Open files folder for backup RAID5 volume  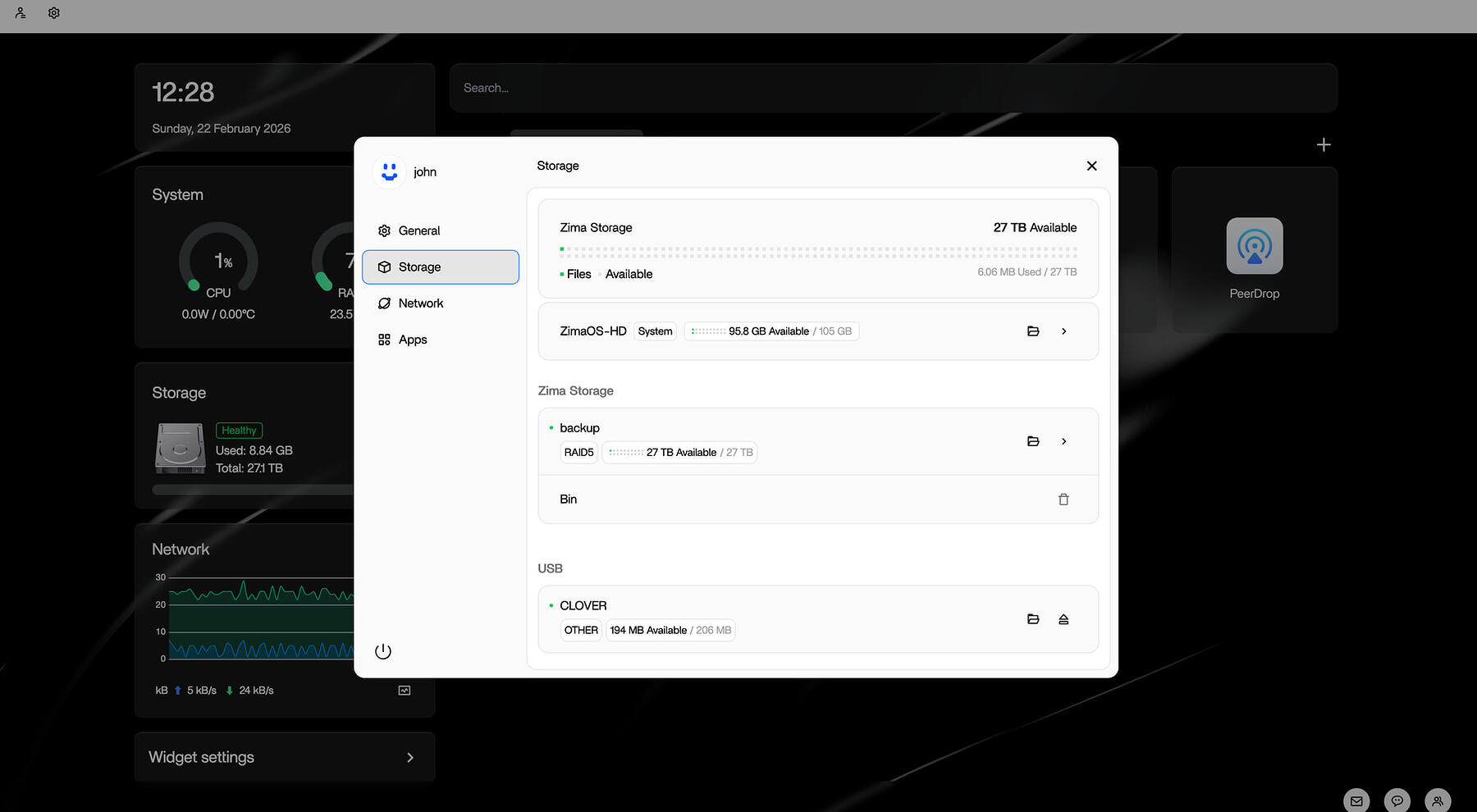pos(1033,441)
